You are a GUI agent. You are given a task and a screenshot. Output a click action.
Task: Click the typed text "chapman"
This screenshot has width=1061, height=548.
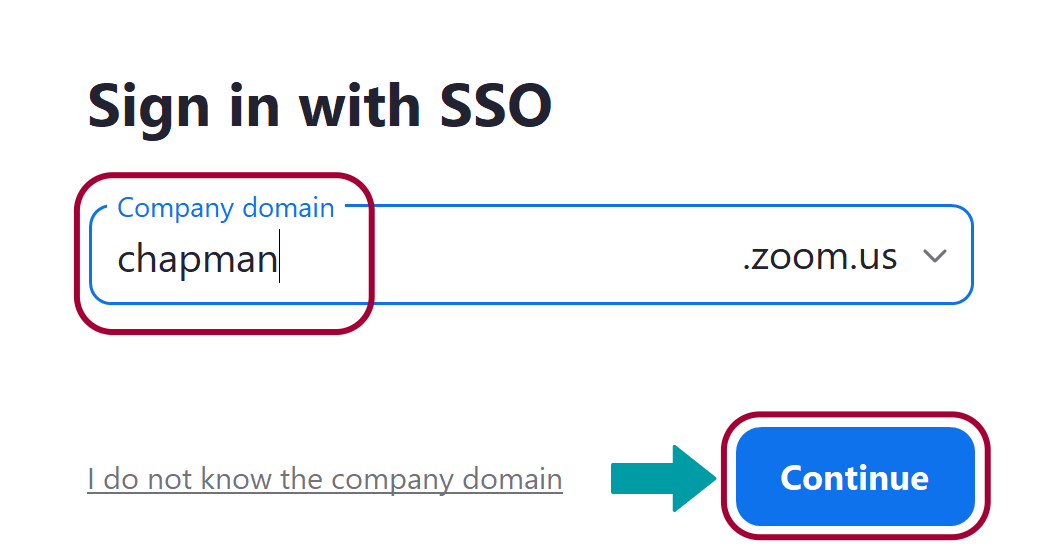tap(196, 260)
